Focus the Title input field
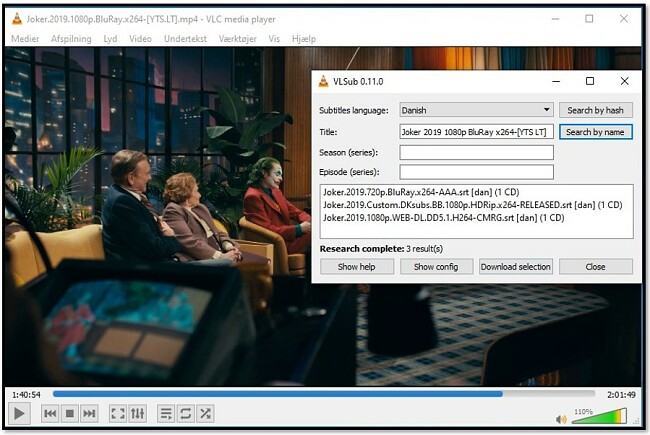Viewport: 650px width, 435px height. [x=476, y=132]
